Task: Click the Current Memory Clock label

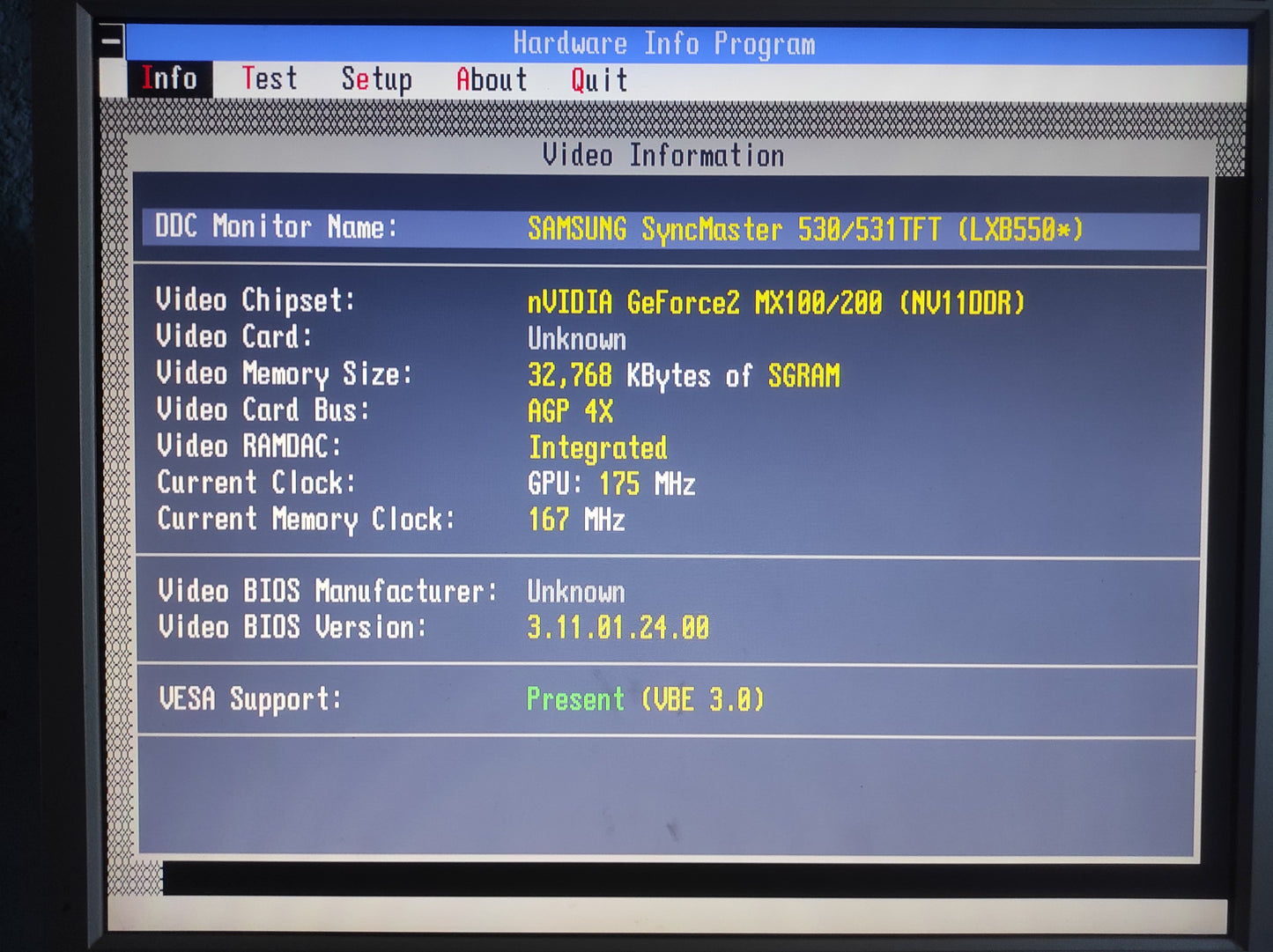Action: (x=306, y=519)
